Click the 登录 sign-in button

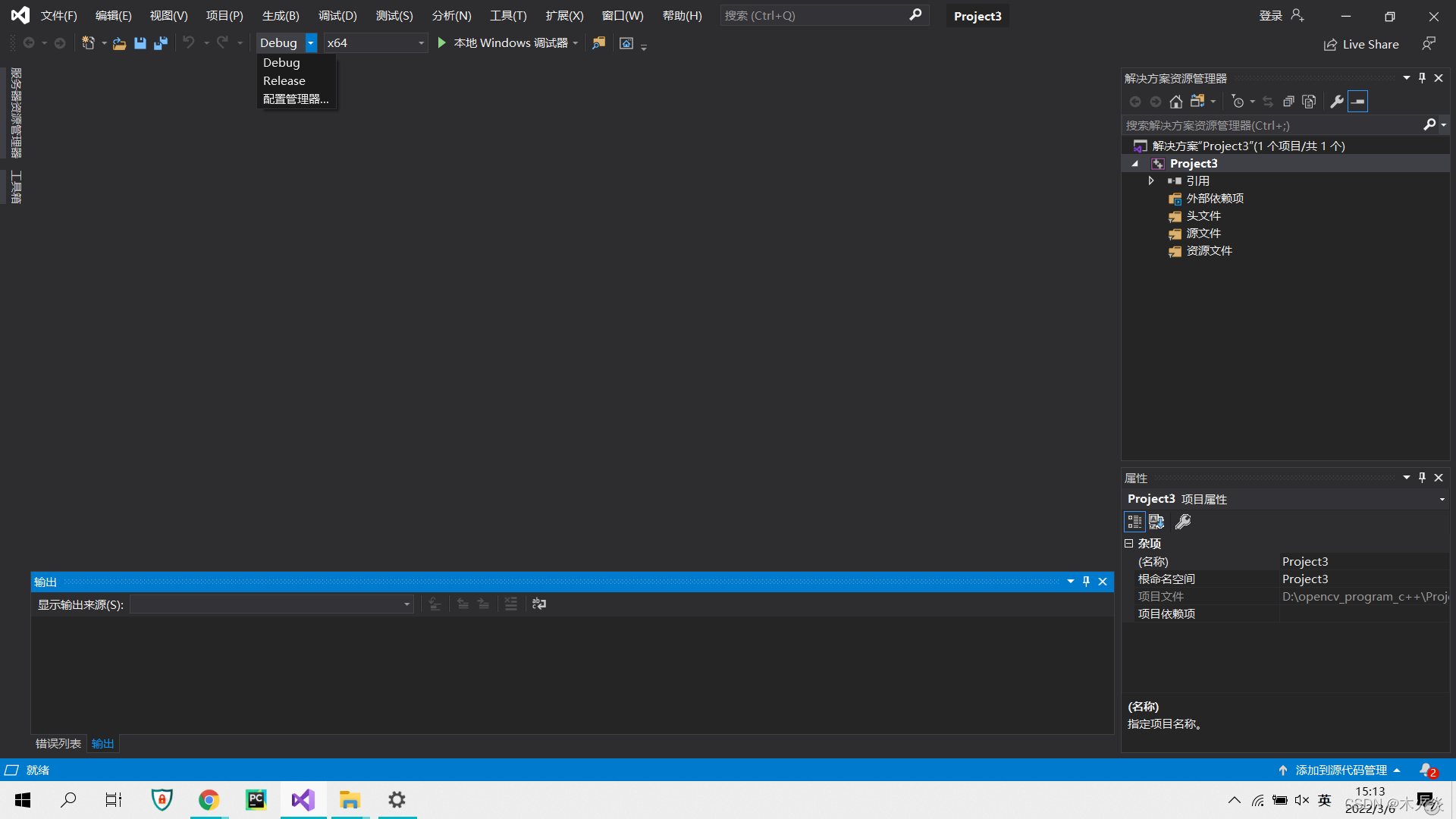click(x=1270, y=15)
